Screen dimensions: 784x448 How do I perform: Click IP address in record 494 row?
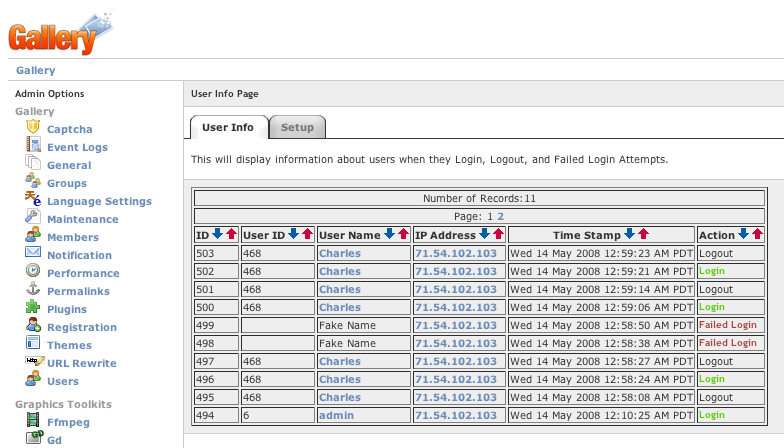point(456,416)
